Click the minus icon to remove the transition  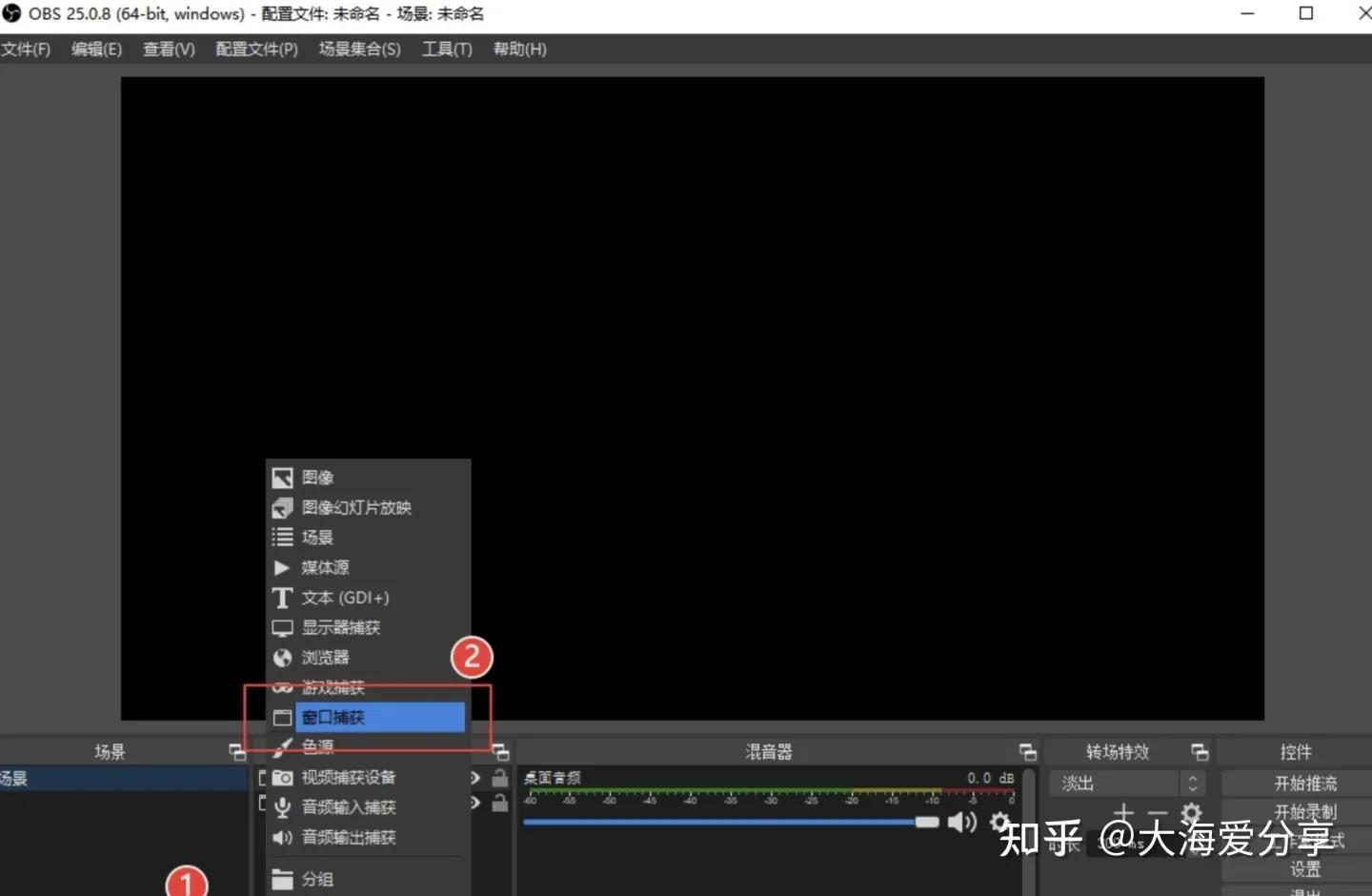pos(1157,812)
